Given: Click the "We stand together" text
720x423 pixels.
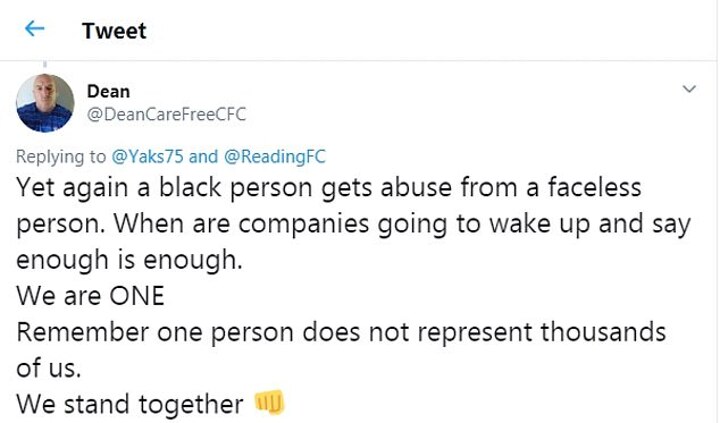Looking at the screenshot, I should (x=130, y=404).
